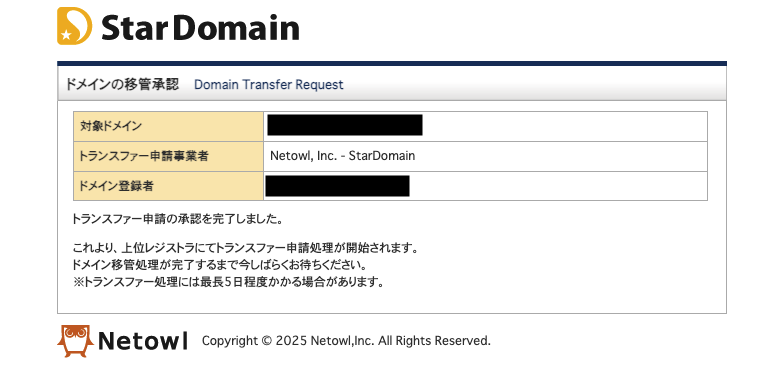Click the StarDomain yellow logo icon

point(74,26)
